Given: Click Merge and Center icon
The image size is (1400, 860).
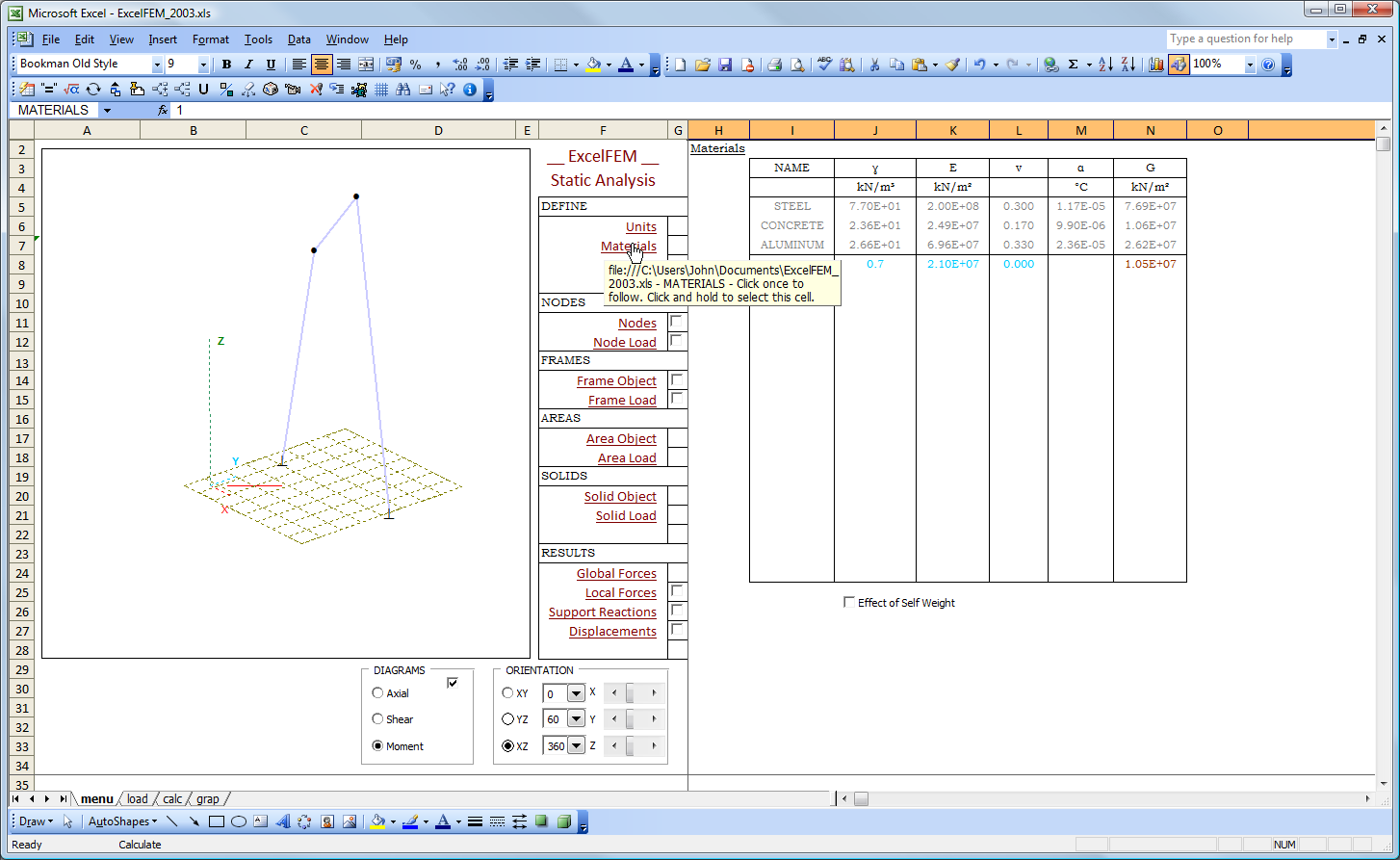Looking at the screenshot, I should point(366,65).
